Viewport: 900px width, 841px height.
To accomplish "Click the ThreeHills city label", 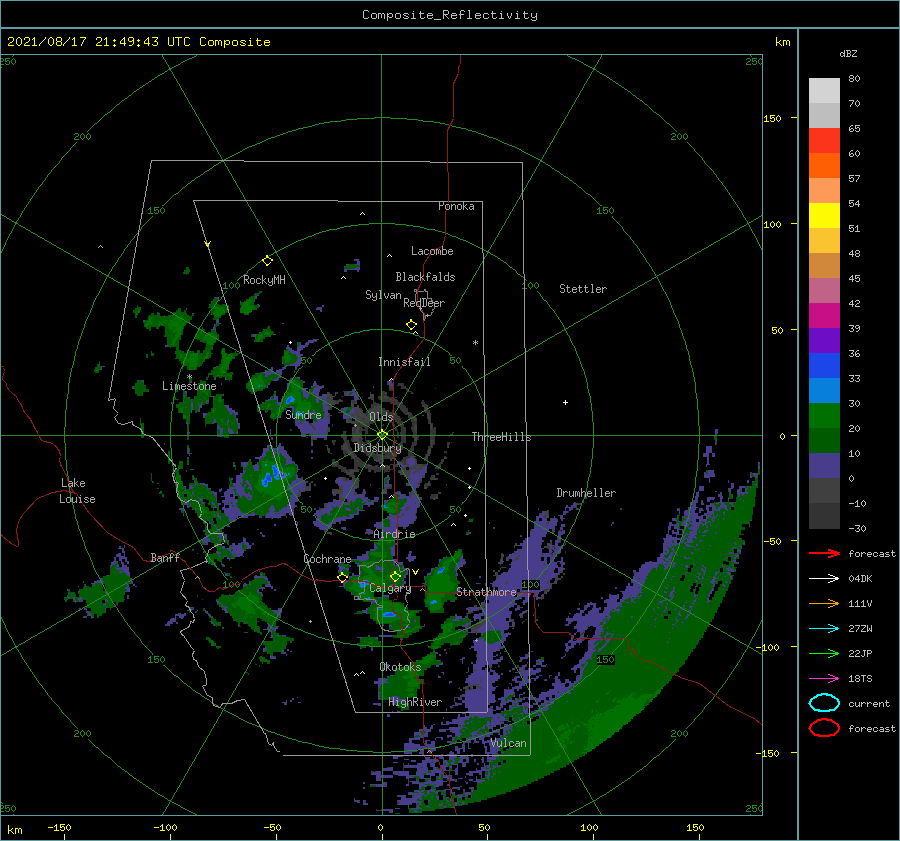I will (501, 437).
